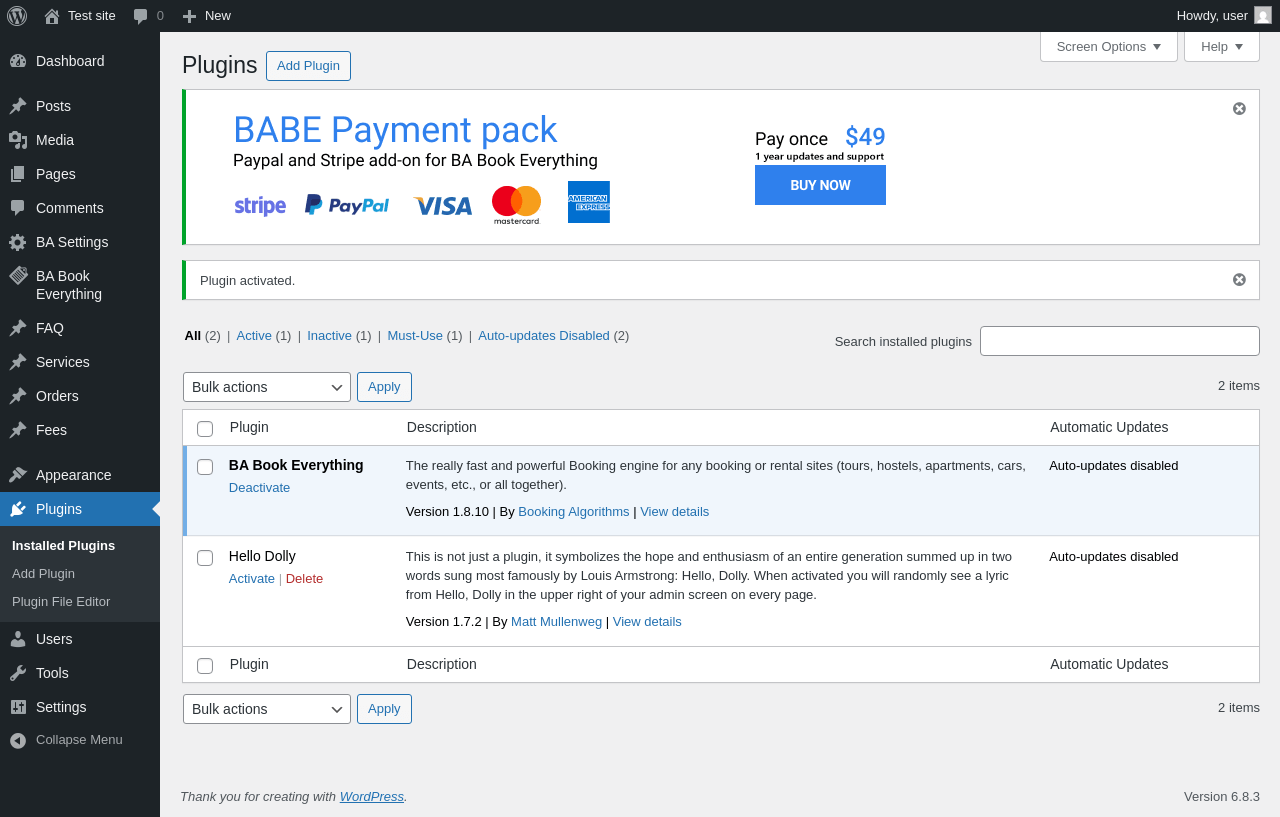Filter plugins by Inactive
This screenshot has width=1280, height=817.
click(x=329, y=336)
